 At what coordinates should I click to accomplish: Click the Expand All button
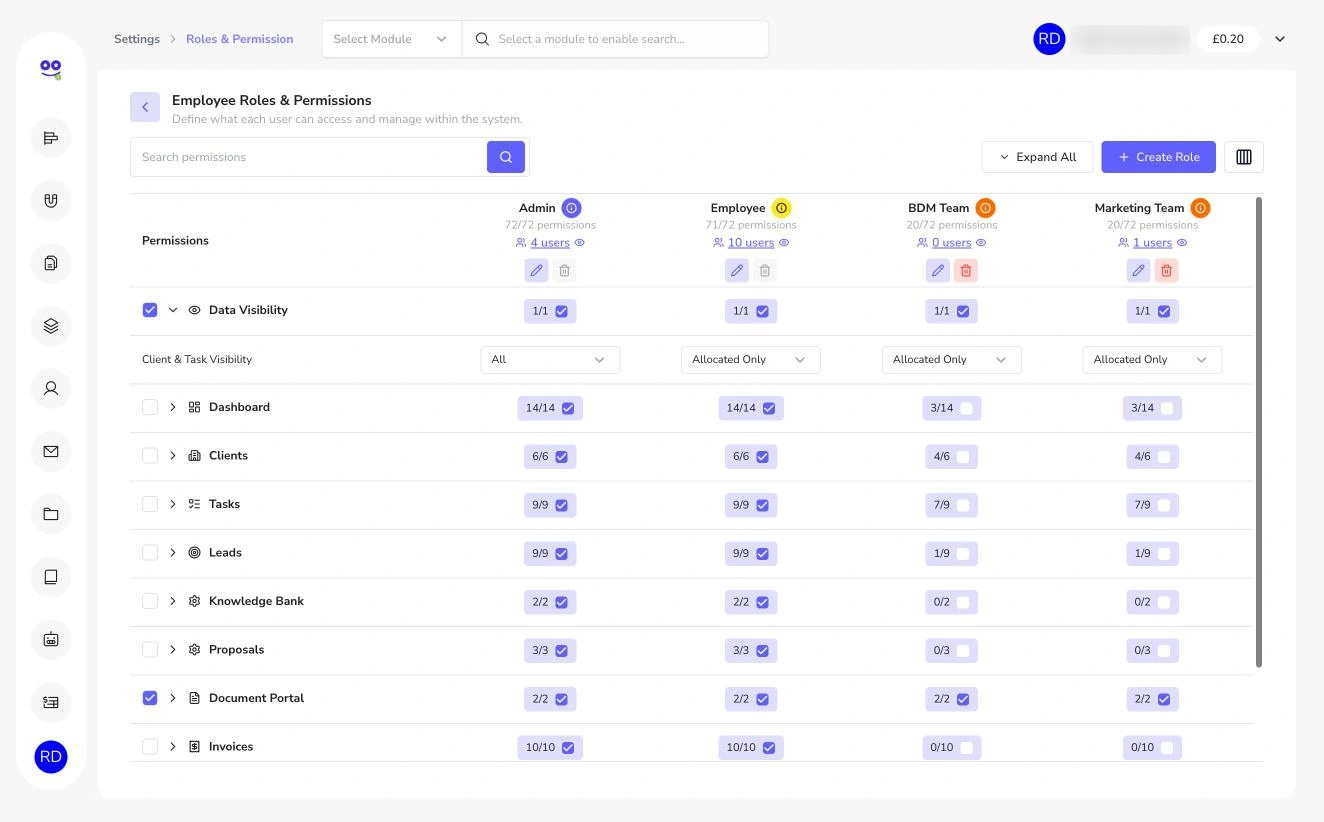[1038, 157]
